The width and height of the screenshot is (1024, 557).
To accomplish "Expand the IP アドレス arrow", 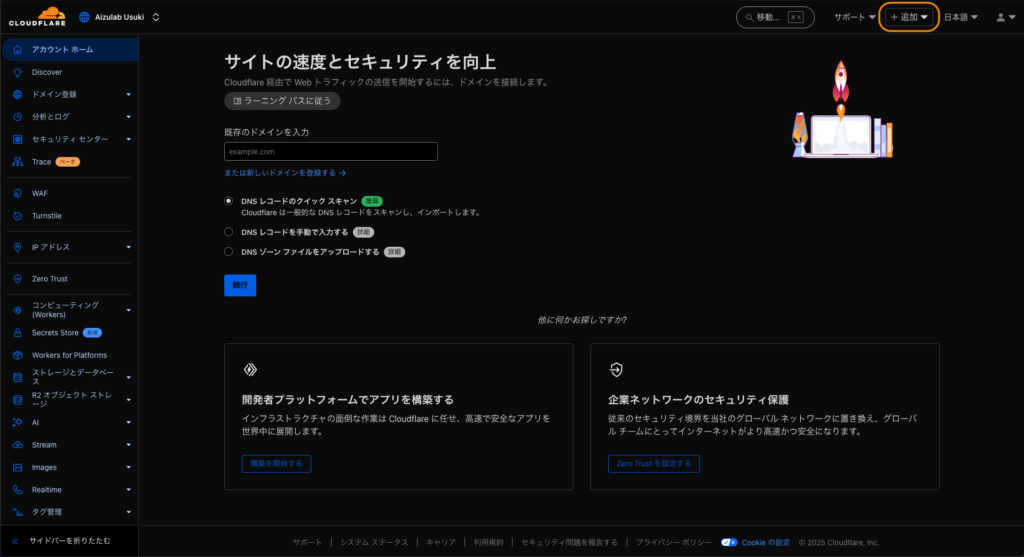I will coord(129,247).
